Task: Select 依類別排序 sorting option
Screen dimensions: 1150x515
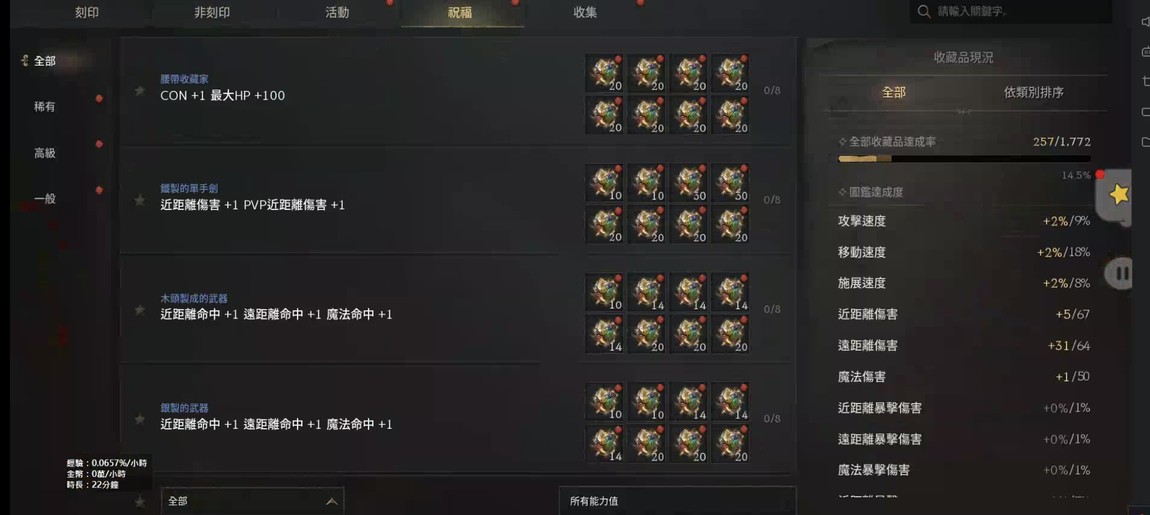Action: (x=1033, y=92)
